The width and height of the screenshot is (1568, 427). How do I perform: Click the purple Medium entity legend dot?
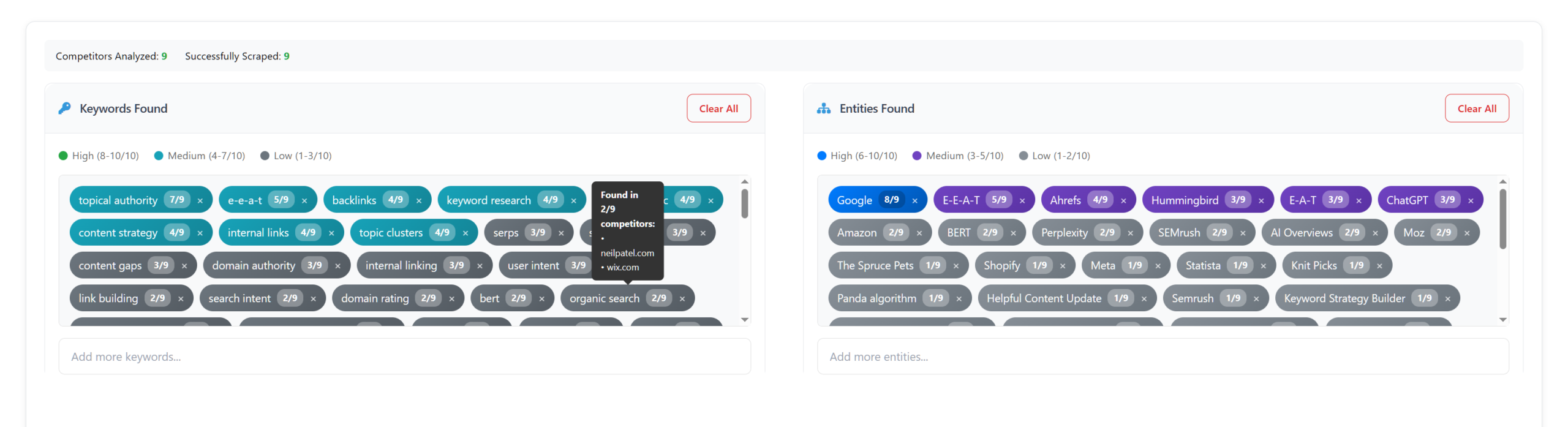pyautogui.click(x=917, y=156)
